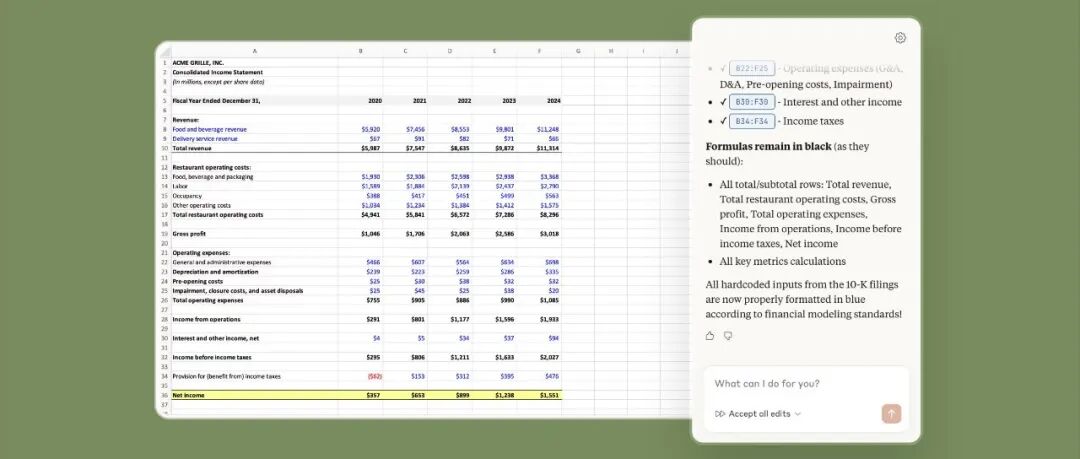Select column B header
Screen dimensions: 1080x459
pyautogui.click(x=361, y=51)
